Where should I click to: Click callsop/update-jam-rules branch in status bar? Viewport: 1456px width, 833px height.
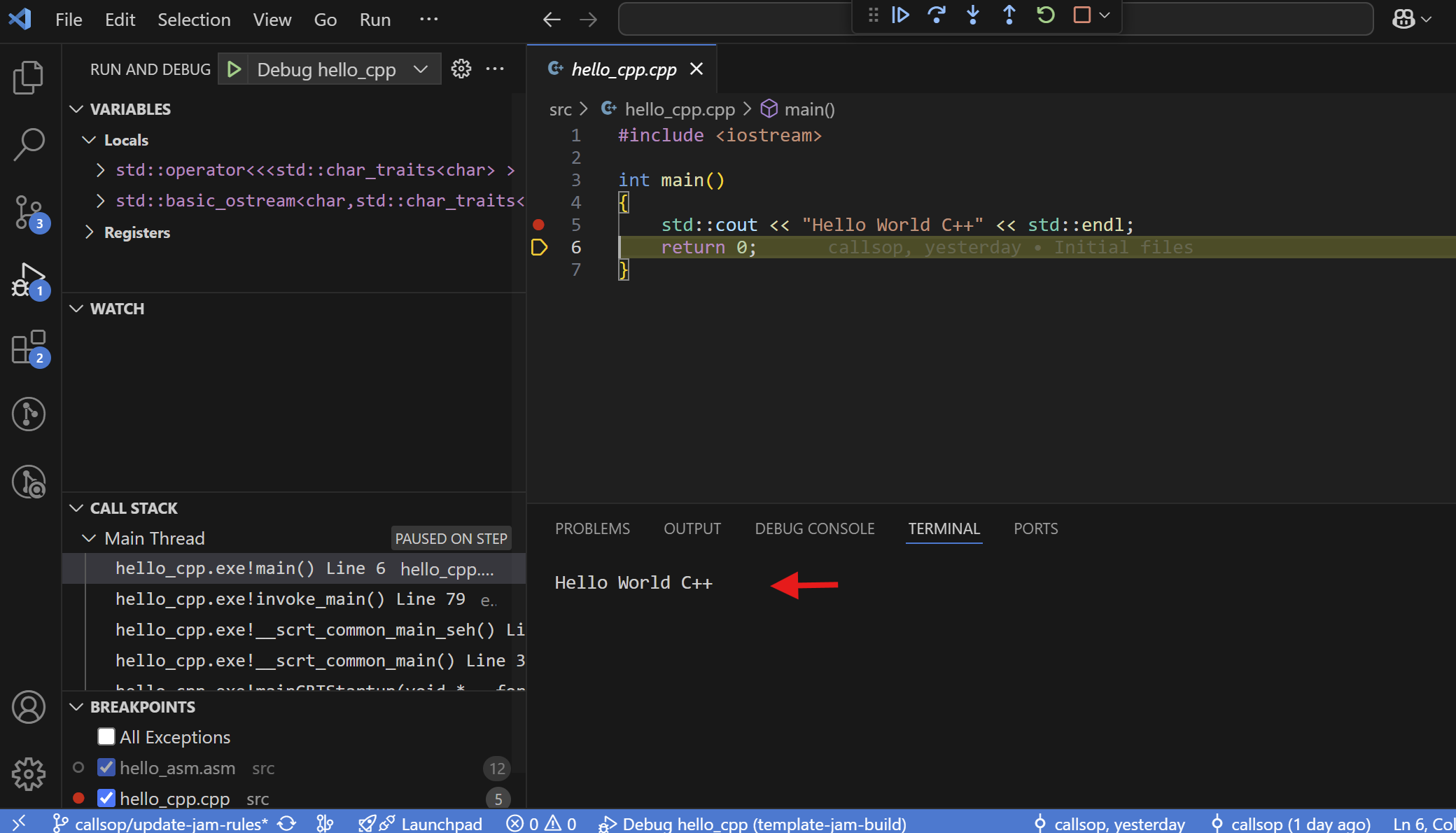coord(160,824)
